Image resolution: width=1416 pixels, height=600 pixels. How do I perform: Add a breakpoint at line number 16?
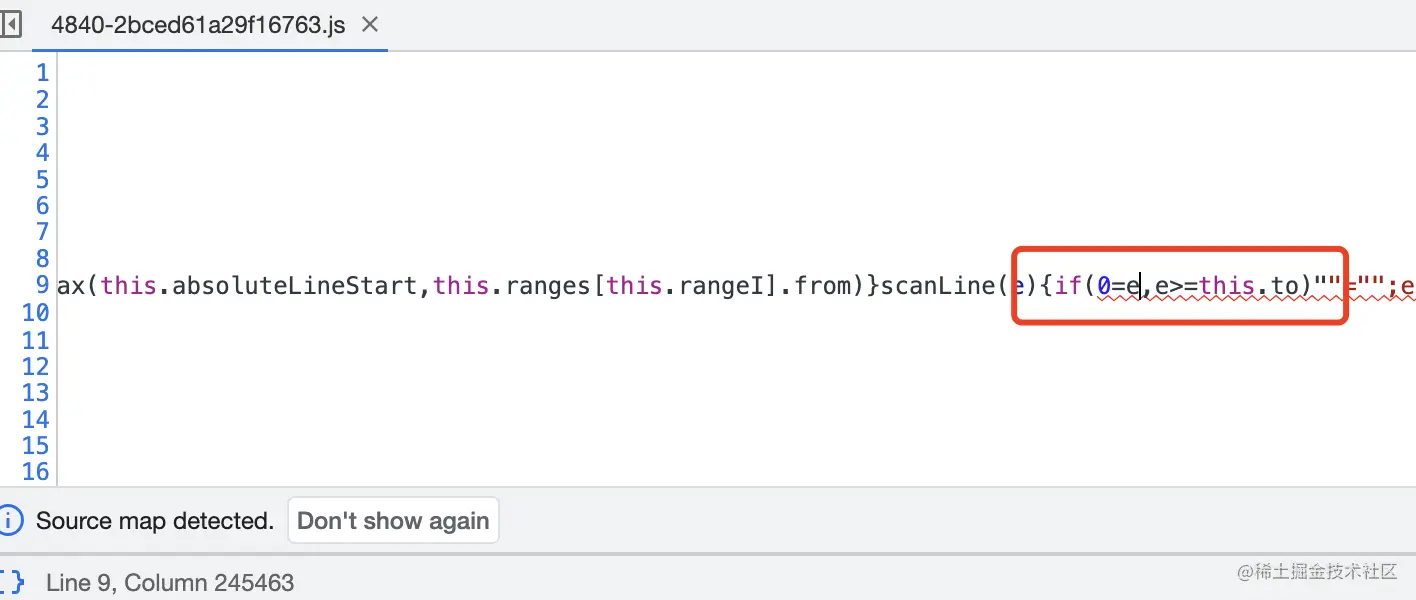(36, 472)
